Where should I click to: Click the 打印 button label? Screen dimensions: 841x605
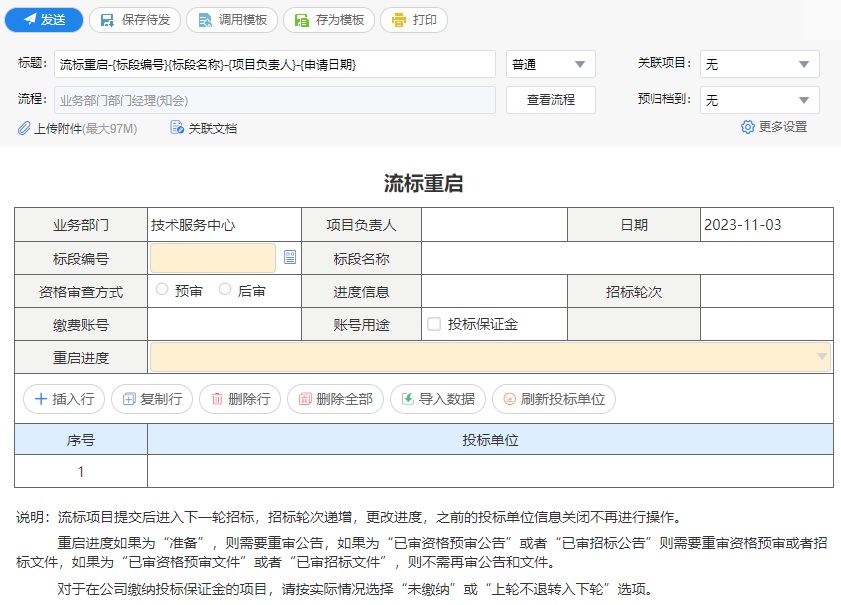425,20
